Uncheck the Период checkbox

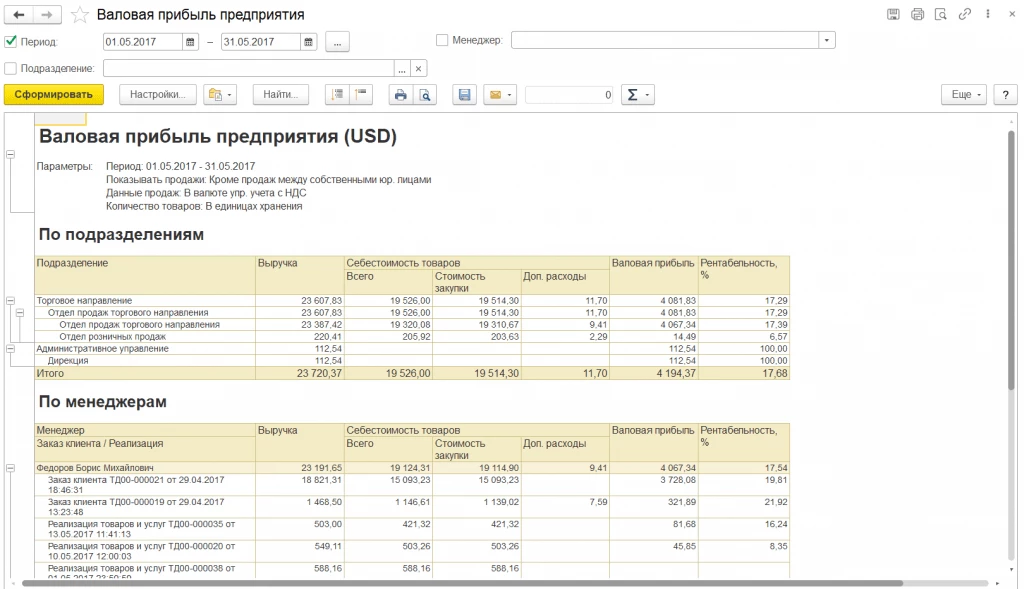point(10,41)
